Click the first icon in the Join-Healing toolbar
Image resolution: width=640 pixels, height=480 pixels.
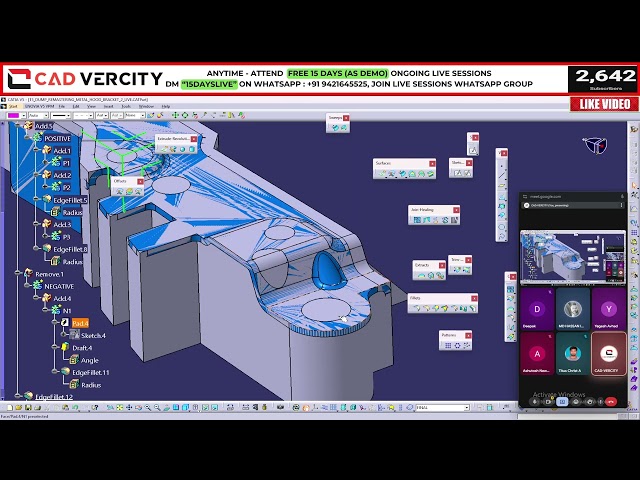pos(417,220)
